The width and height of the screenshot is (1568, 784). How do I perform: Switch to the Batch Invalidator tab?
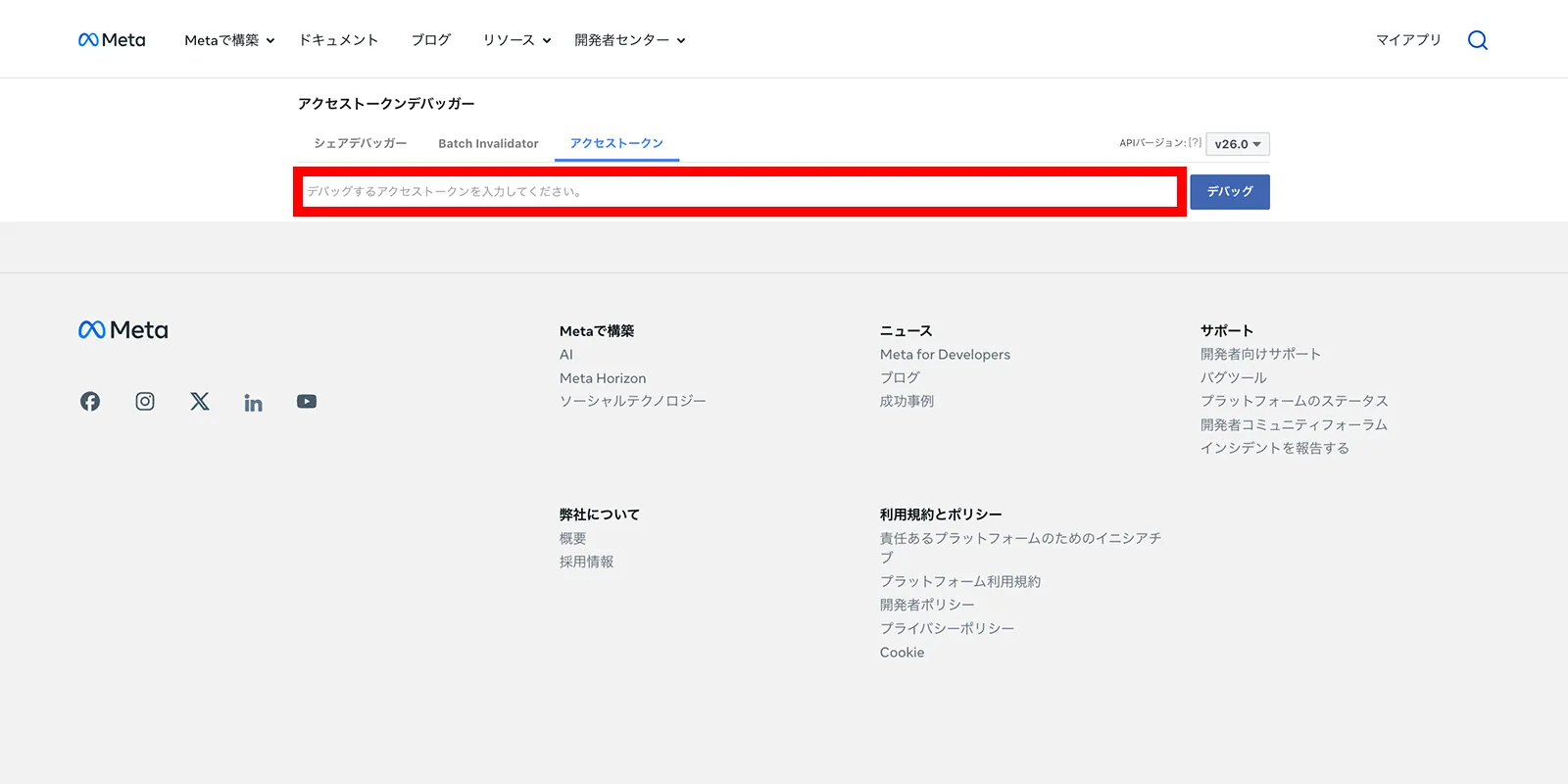(x=488, y=143)
